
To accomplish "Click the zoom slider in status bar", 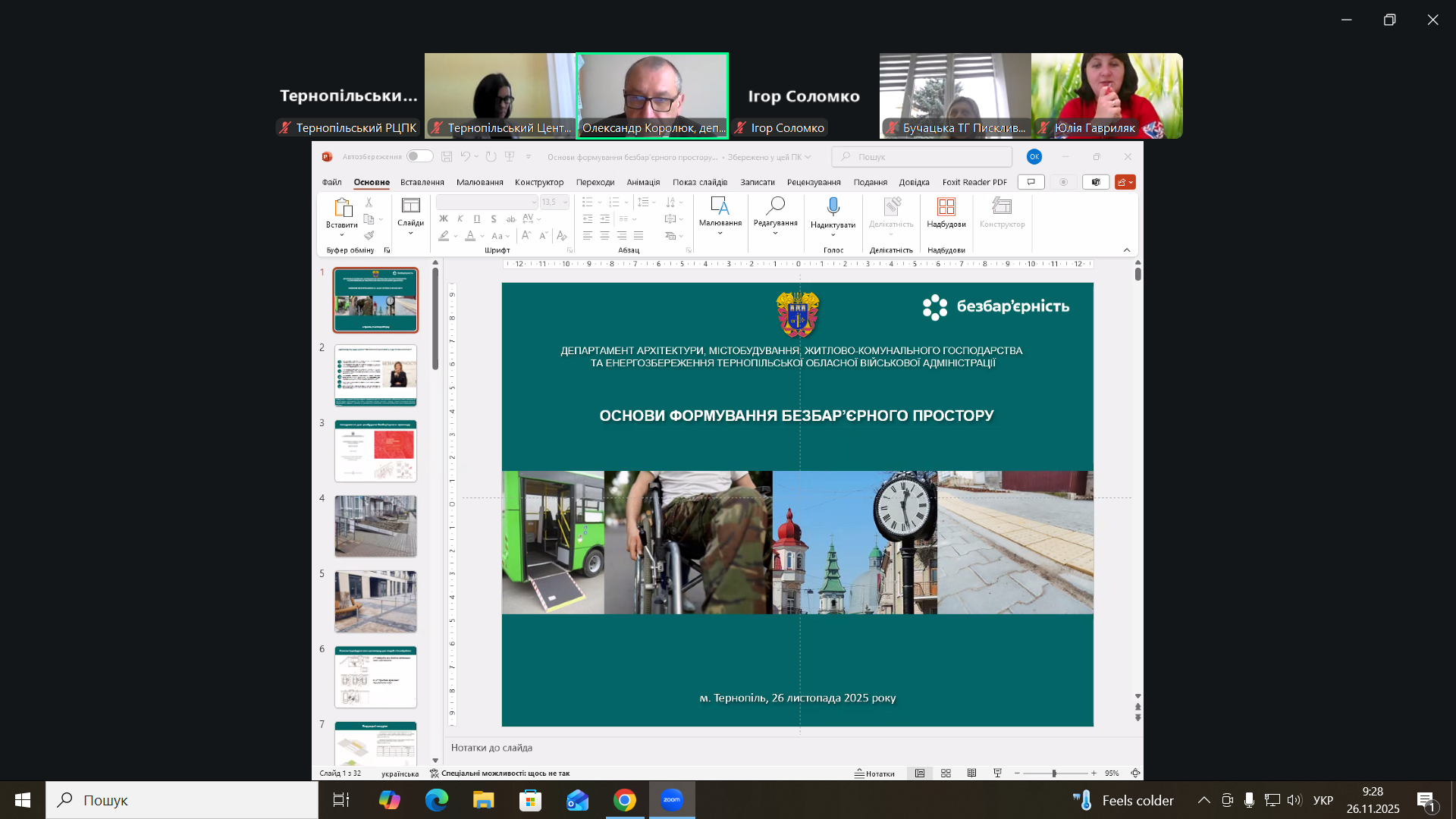I will click(1054, 773).
